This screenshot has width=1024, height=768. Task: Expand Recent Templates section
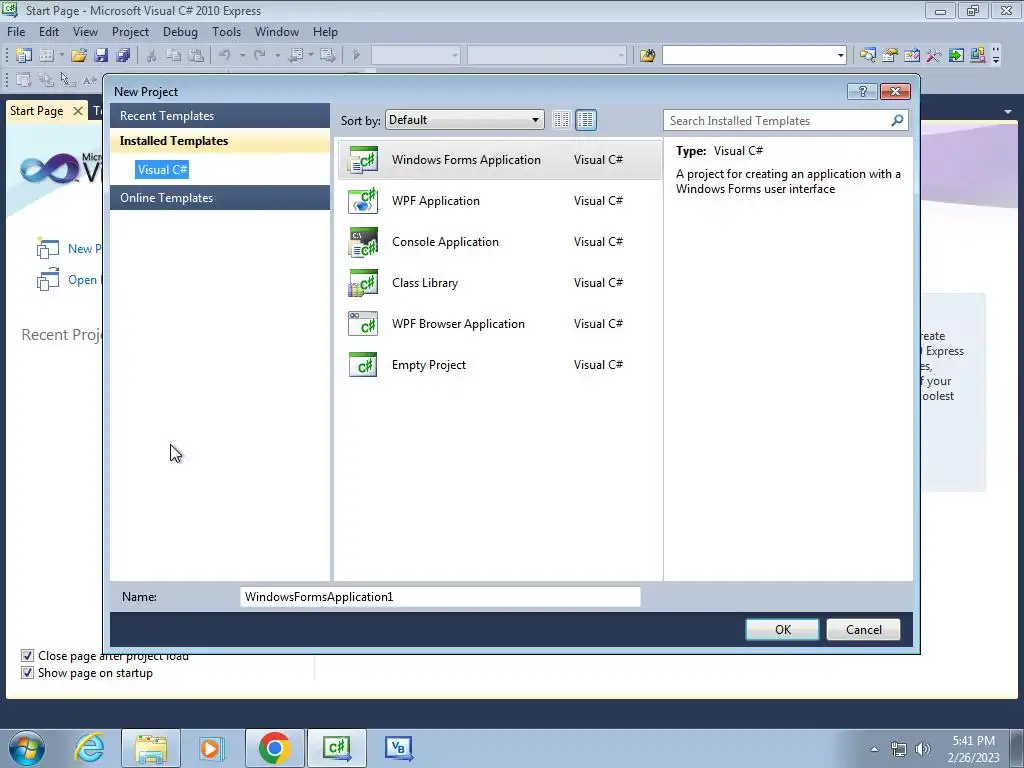point(220,116)
